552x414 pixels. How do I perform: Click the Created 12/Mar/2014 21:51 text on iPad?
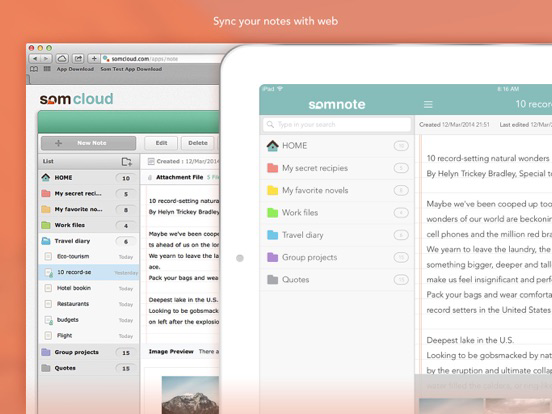pyautogui.click(x=454, y=125)
